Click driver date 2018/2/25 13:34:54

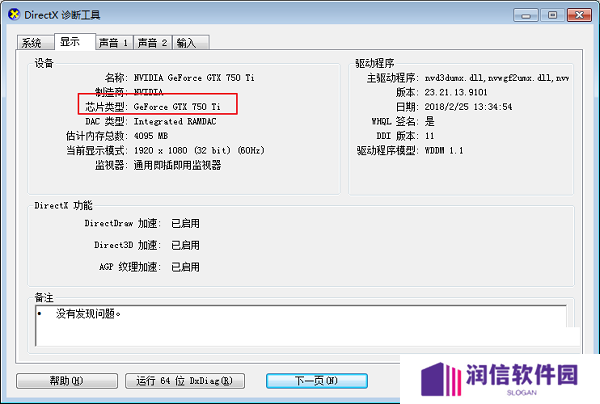pos(468,107)
